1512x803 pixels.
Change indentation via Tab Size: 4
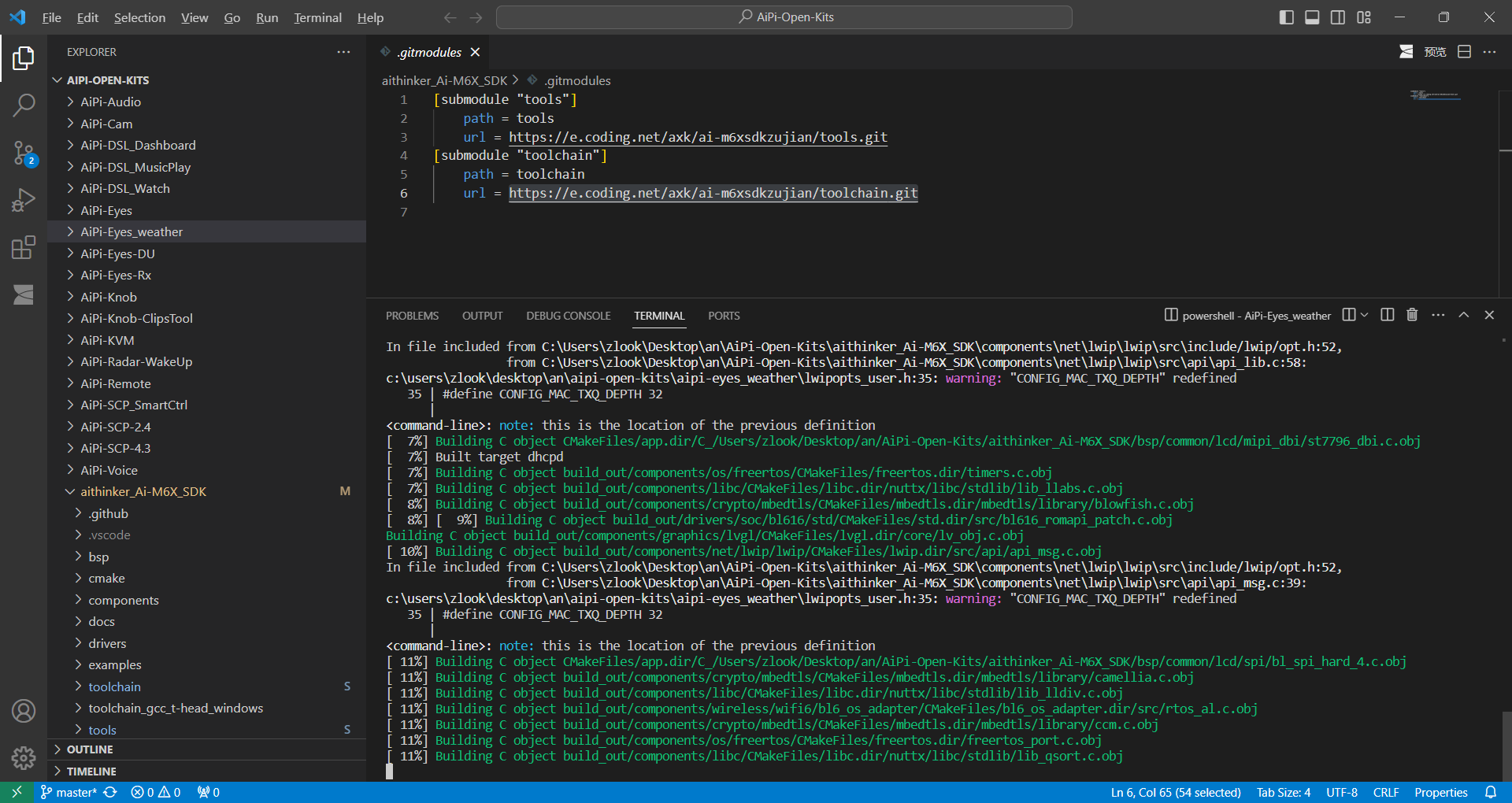pos(1284,792)
